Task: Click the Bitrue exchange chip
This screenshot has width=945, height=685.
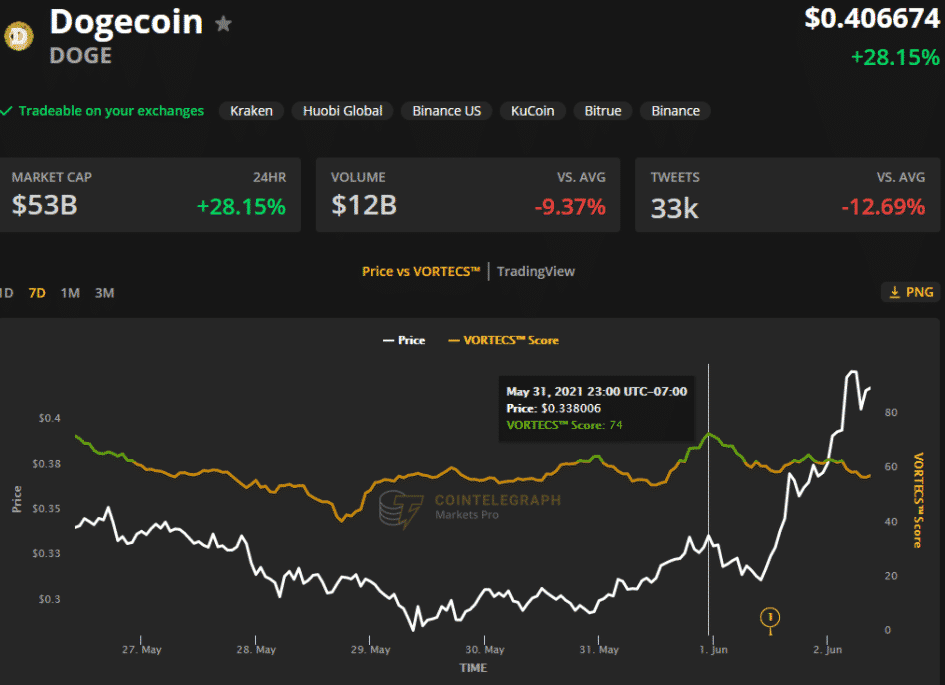Action: 603,111
